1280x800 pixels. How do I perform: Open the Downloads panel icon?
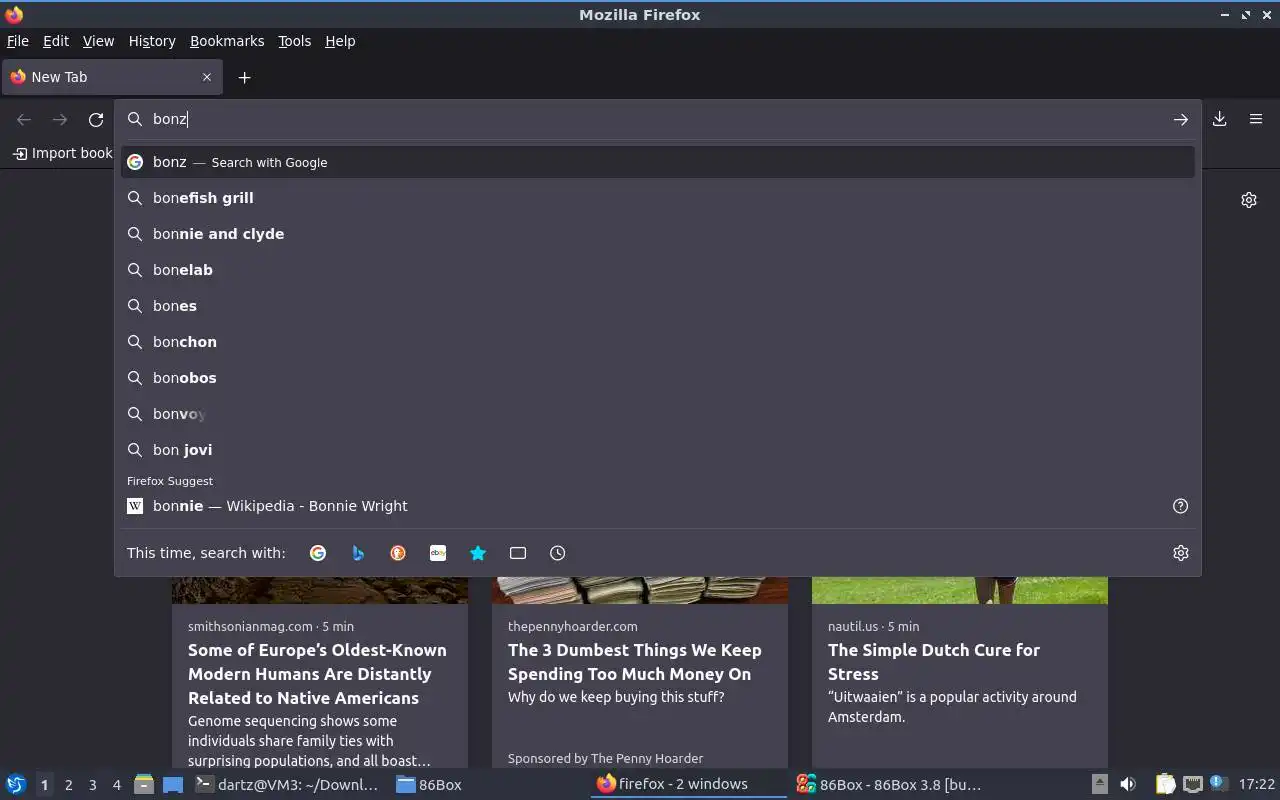(1220, 119)
